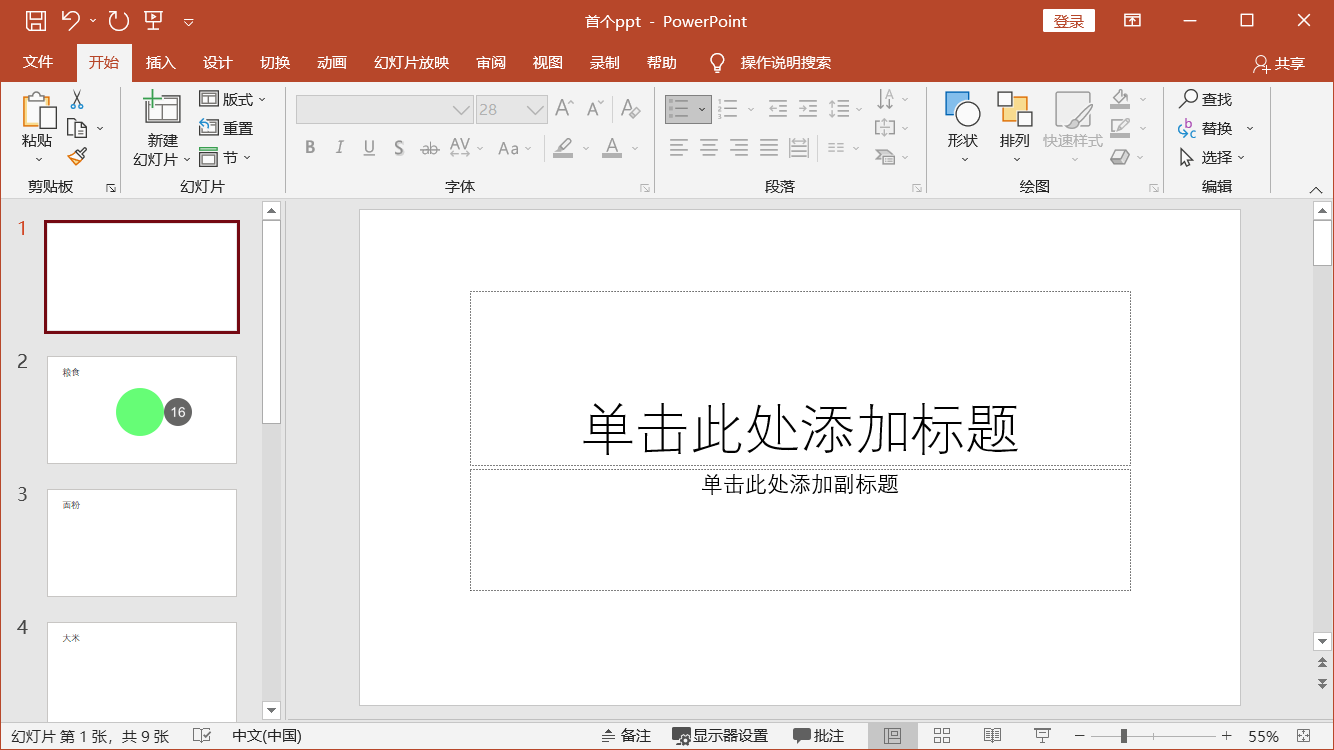The image size is (1334, 750).
Task: Switch to the Slide Show (幻灯片放映) tab
Action: pos(411,62)
